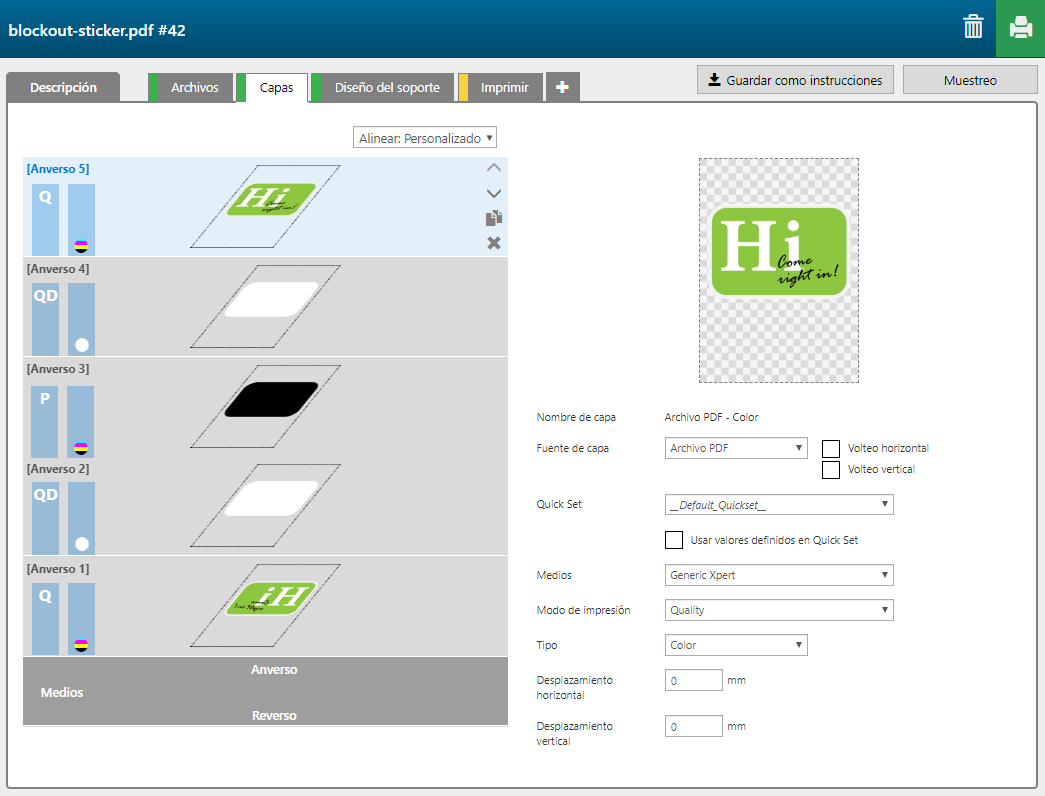
Task: Move Anverso 5 layer up with arrow
Action: (493, 168)
